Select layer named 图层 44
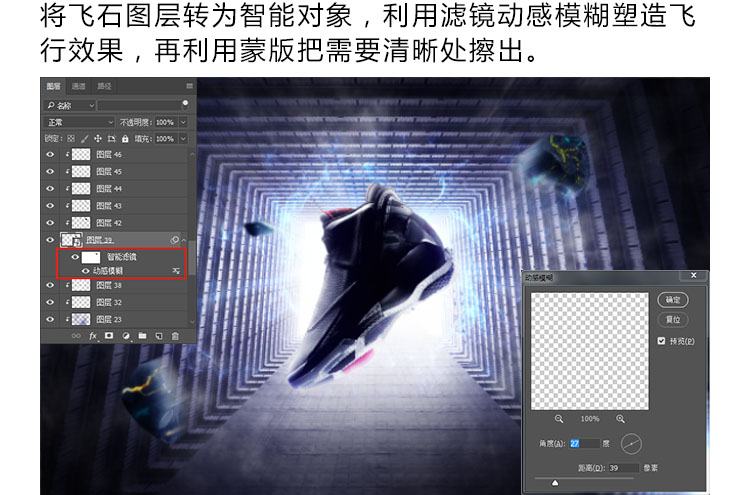Image resolution: width=750 pixels, height=495 pixels. (109, 188)
